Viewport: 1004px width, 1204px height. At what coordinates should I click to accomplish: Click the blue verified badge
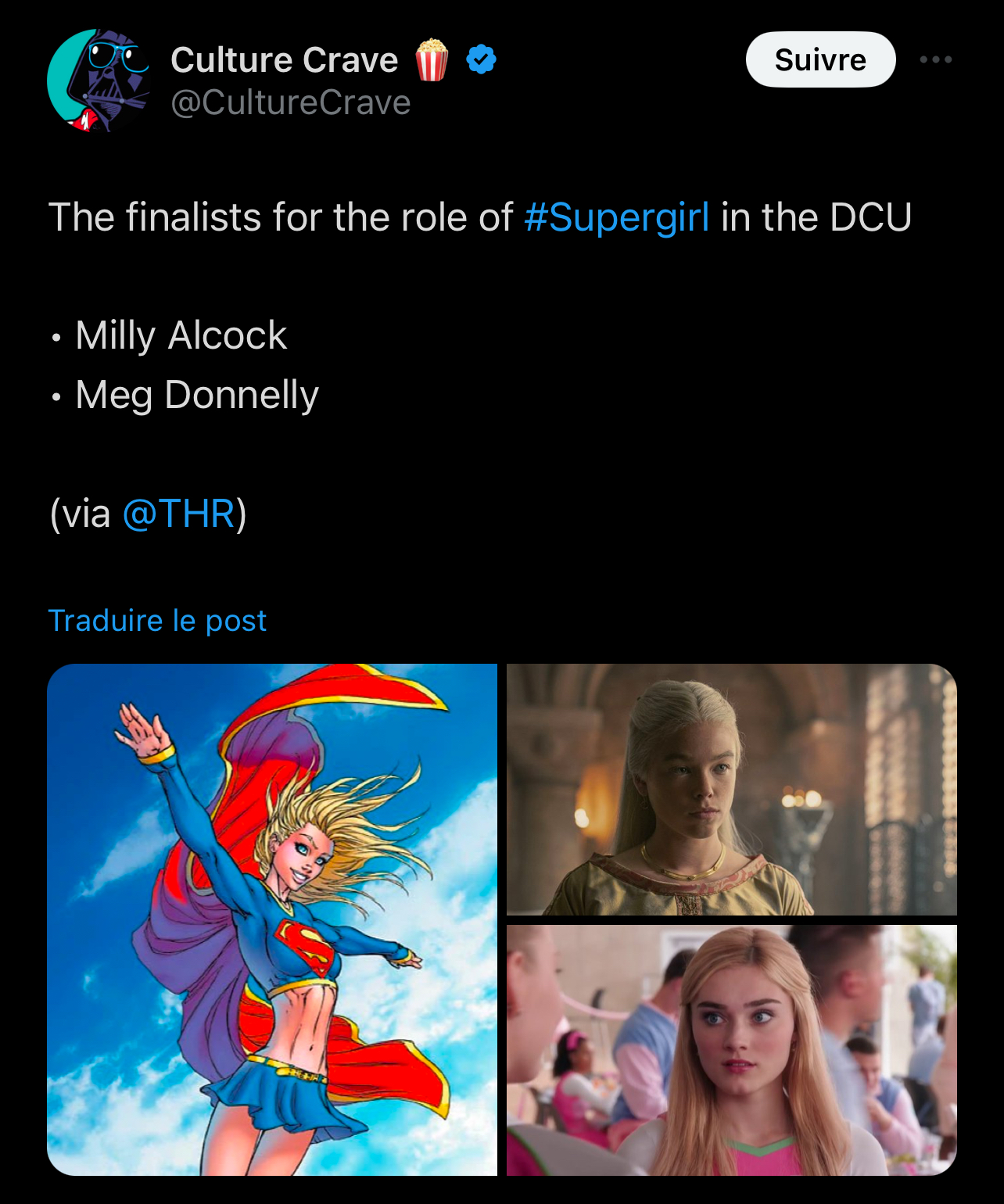[481, 59]
